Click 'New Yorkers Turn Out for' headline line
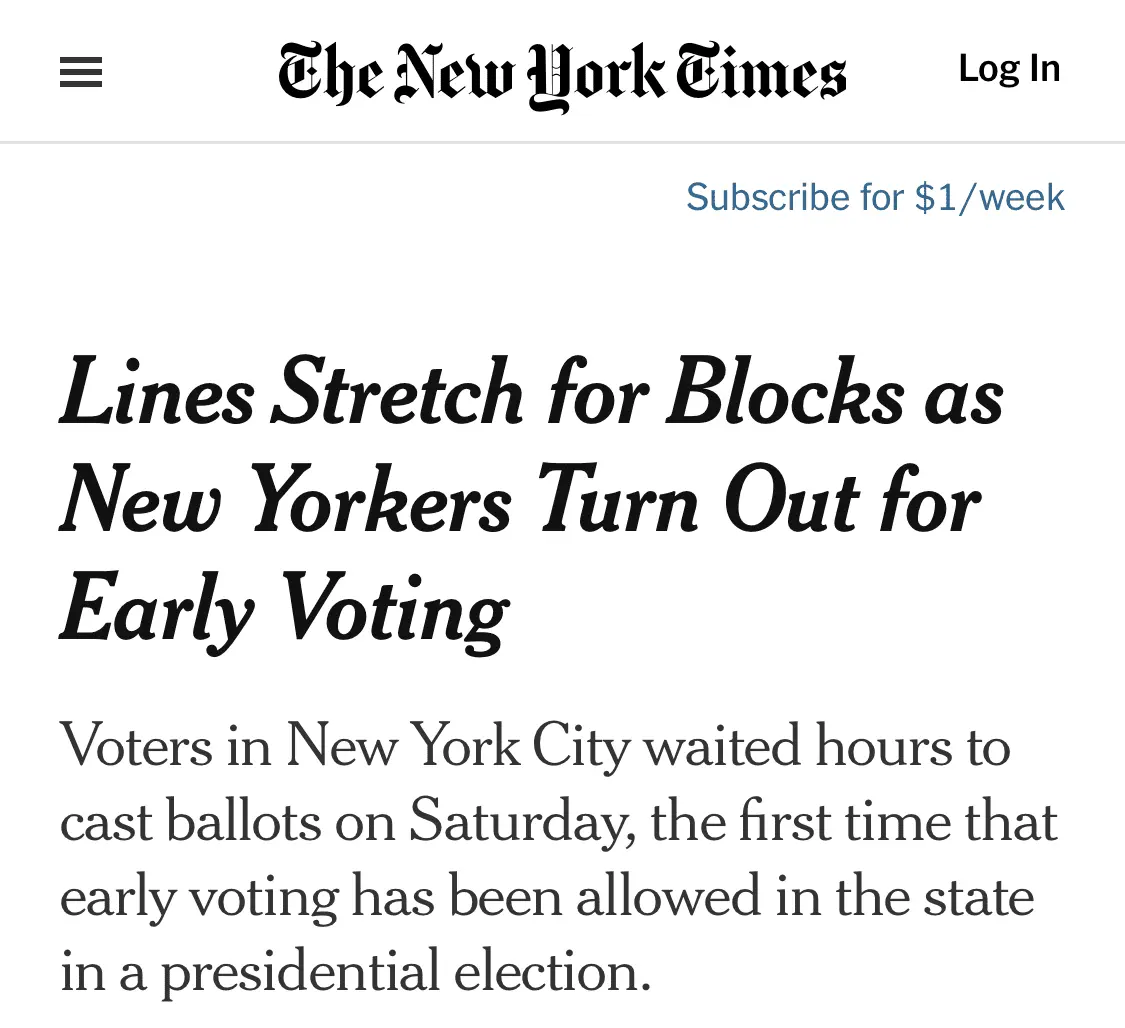Image resolution: width=1125 pixels, height=1028 pixels. click(x=520, y=502)
